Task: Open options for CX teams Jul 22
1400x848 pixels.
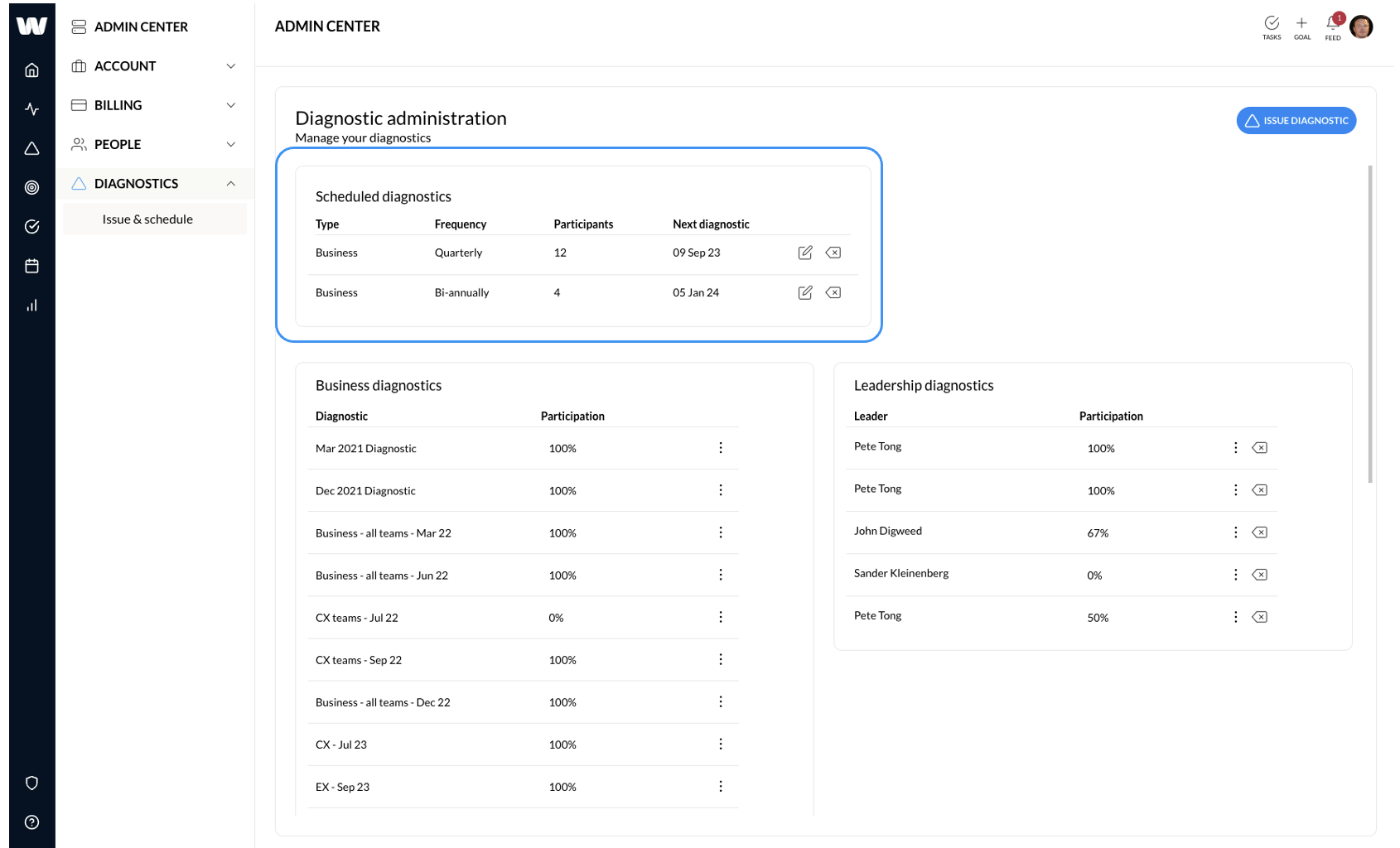Action: [x=721, y=617]
